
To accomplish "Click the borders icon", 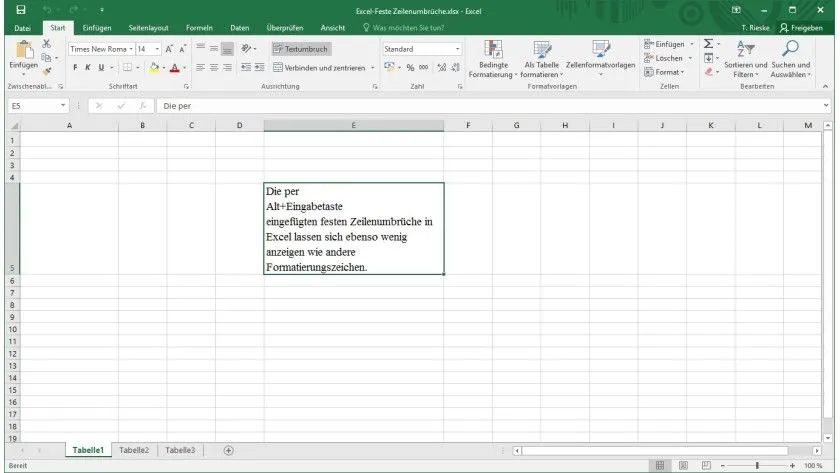I will pyautogui.click(x=128, y=67).
